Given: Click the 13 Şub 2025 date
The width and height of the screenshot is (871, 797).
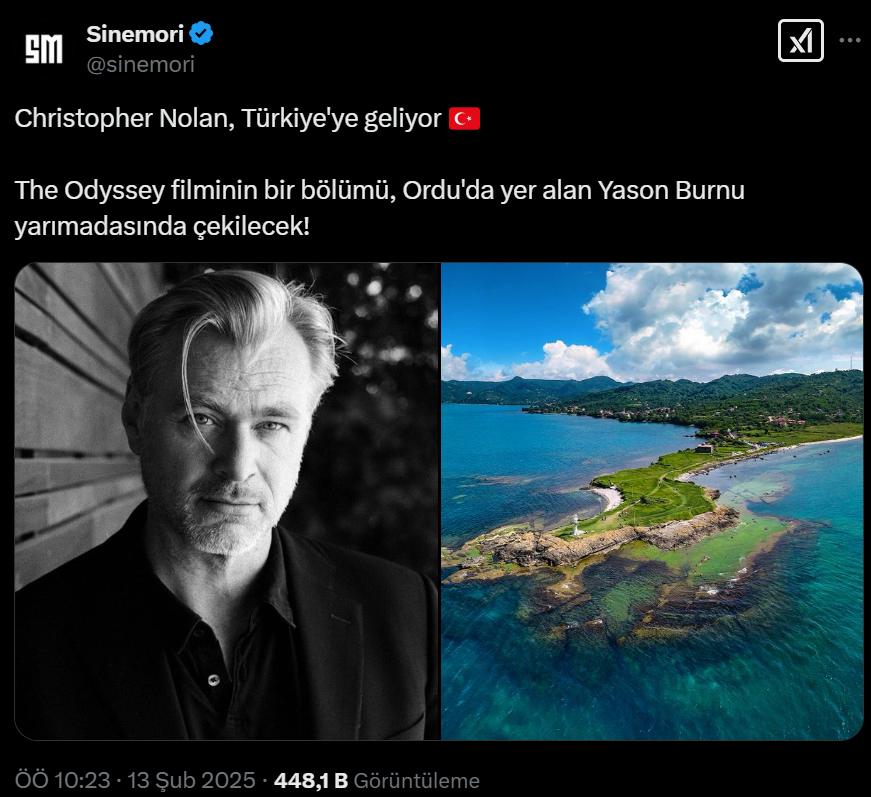Looking at the screenshot, I should tap(191, 780).
